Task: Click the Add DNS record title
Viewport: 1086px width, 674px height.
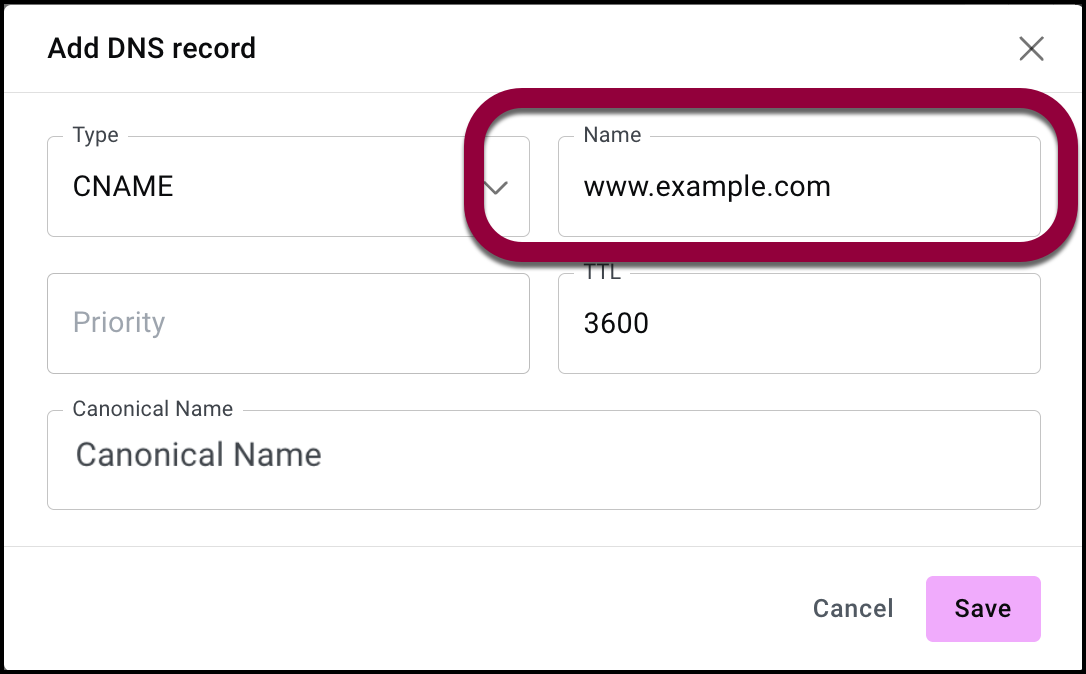Action: [x=152, y=48]
